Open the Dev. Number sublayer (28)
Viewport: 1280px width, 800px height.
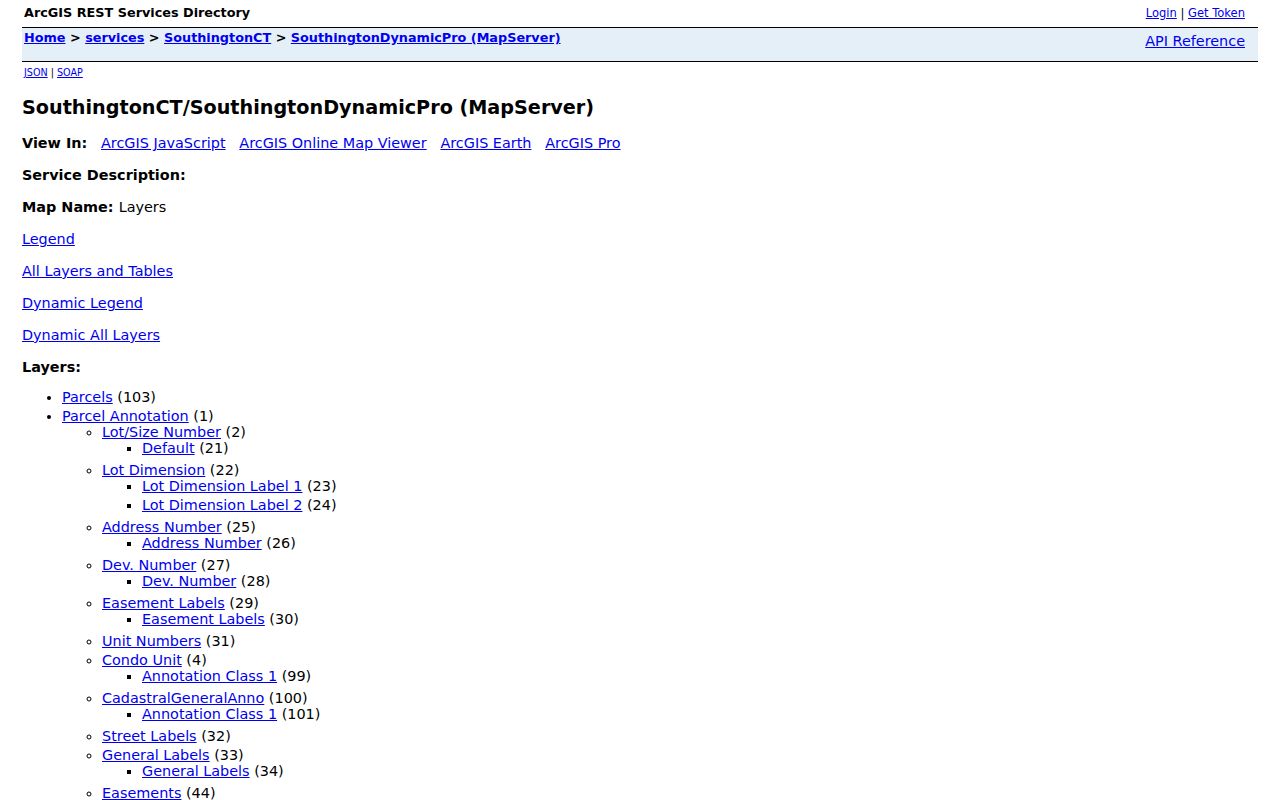pyautogui.click(x=189, y=581)
